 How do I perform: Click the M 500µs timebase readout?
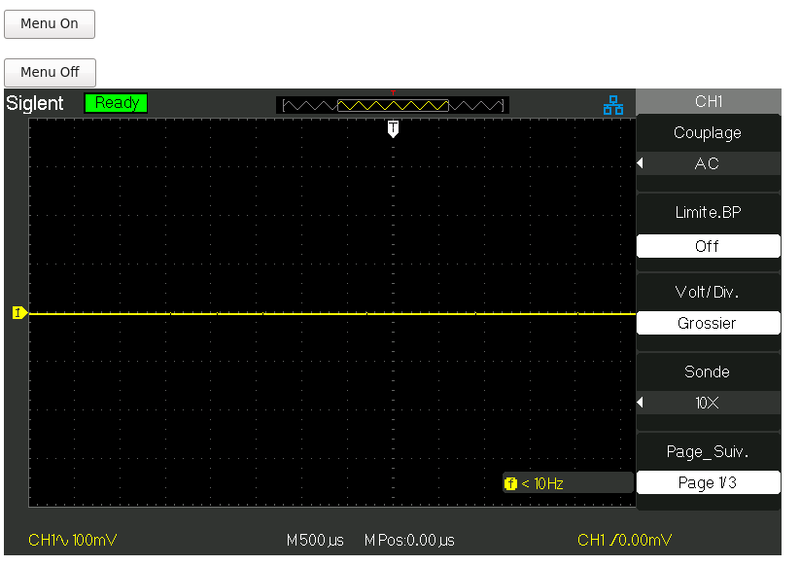[314, 540]
